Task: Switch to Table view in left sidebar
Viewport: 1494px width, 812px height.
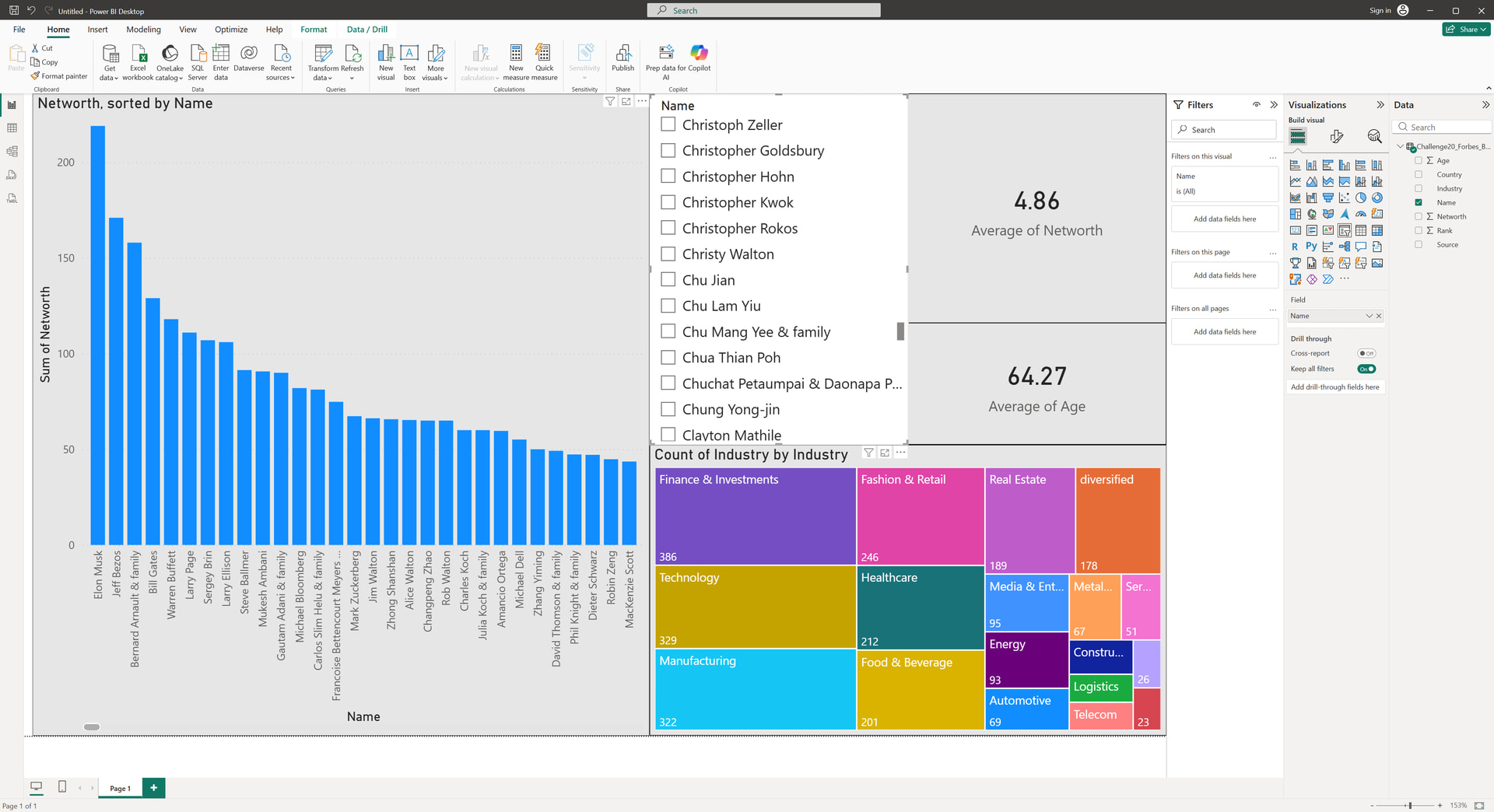Action: click(12, 128)
